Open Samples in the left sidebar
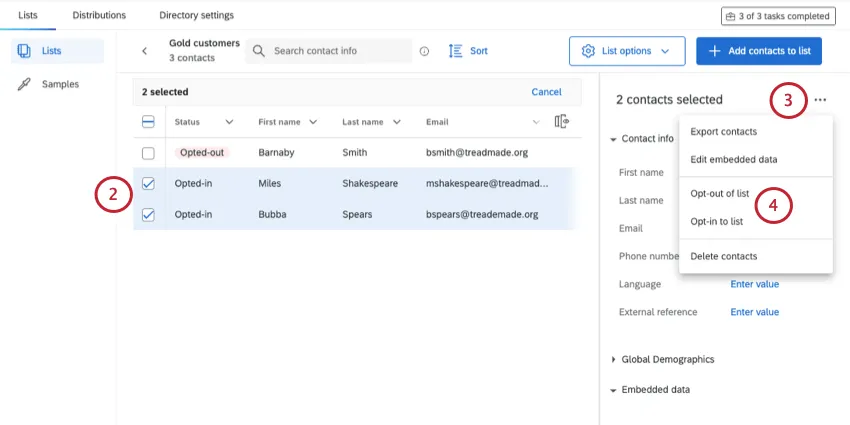 click(60, 84)
